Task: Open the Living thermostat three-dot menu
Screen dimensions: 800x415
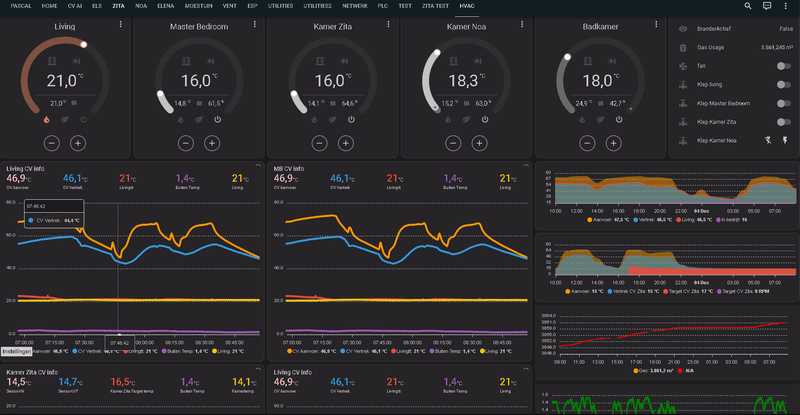Action: click(x=120, y=24)
